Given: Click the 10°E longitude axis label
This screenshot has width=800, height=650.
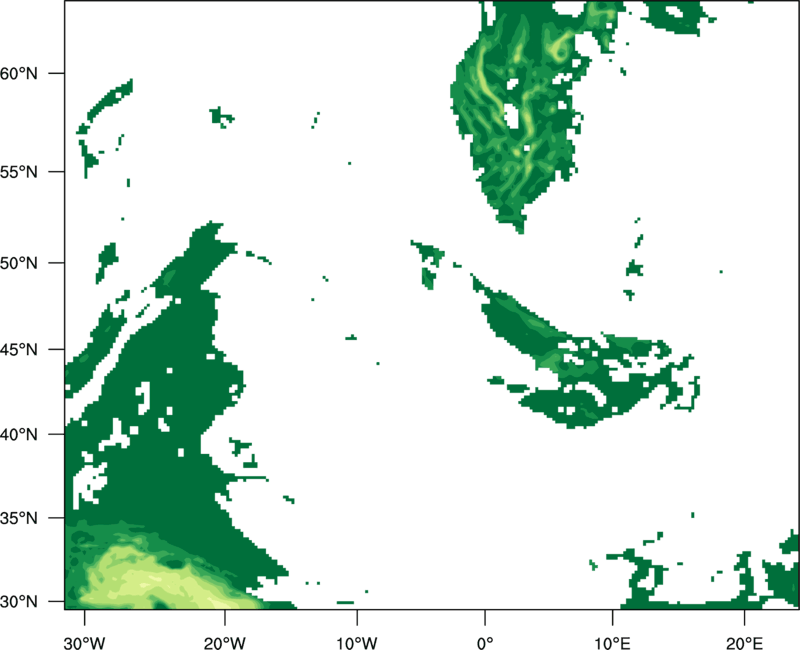Looking at the screenshot, I should pyautogui.click(x=612, y=643).
